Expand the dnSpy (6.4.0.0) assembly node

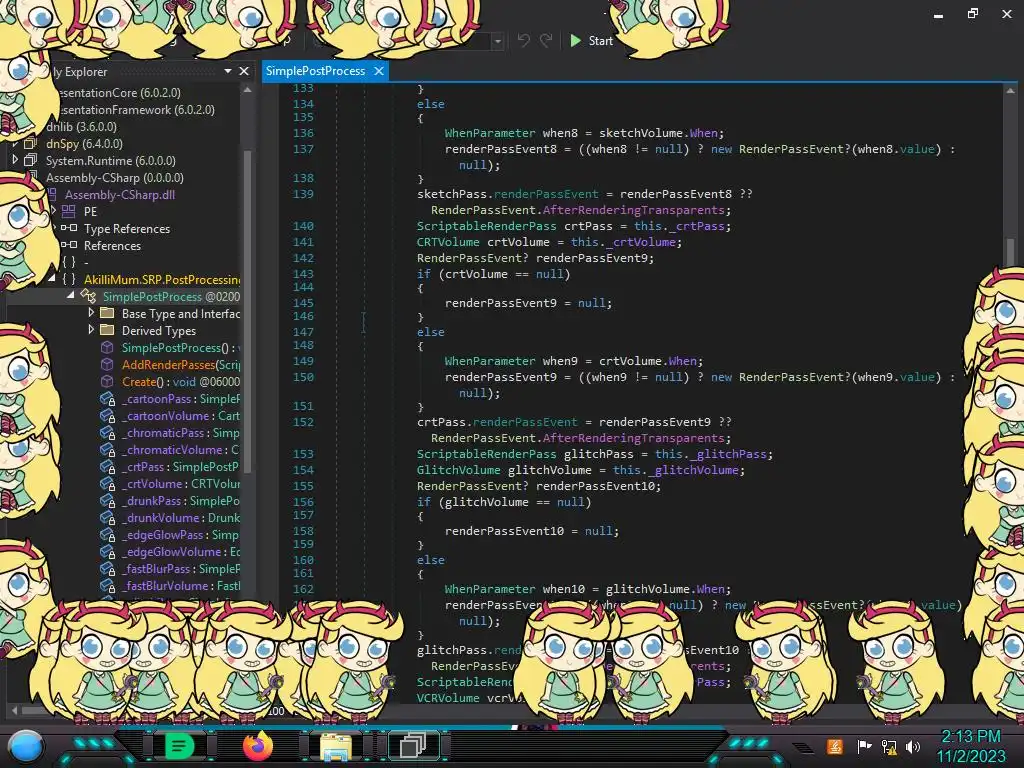[x=15, y=143]
